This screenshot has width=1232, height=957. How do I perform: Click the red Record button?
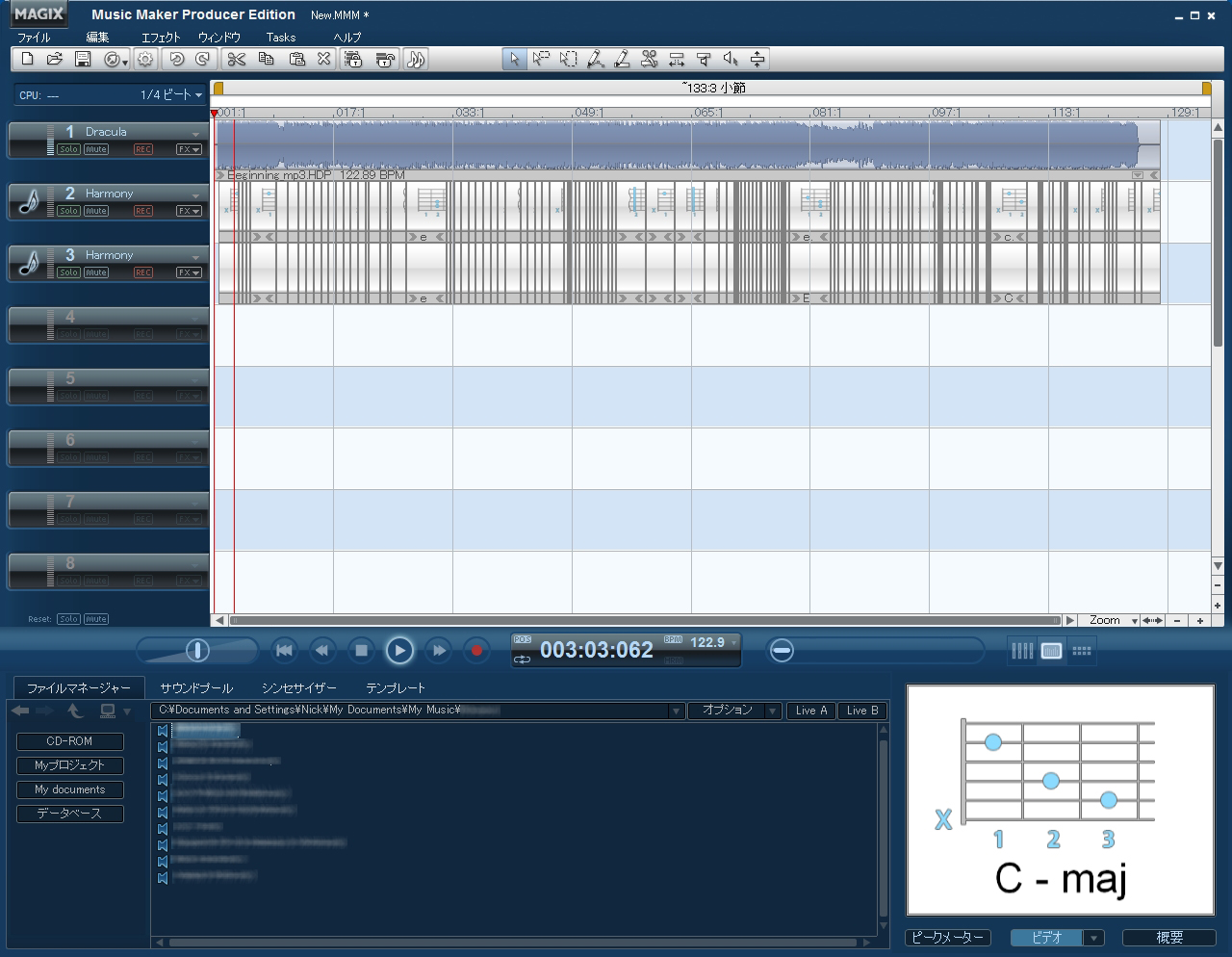click(476, 651)
